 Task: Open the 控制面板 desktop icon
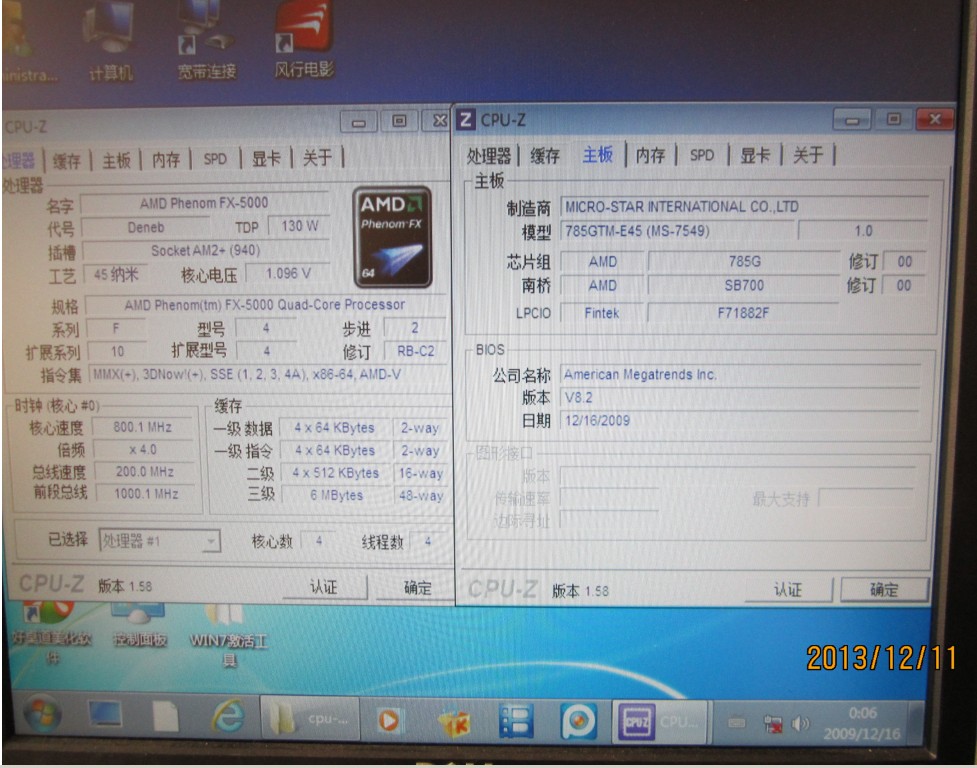point(139,625)
